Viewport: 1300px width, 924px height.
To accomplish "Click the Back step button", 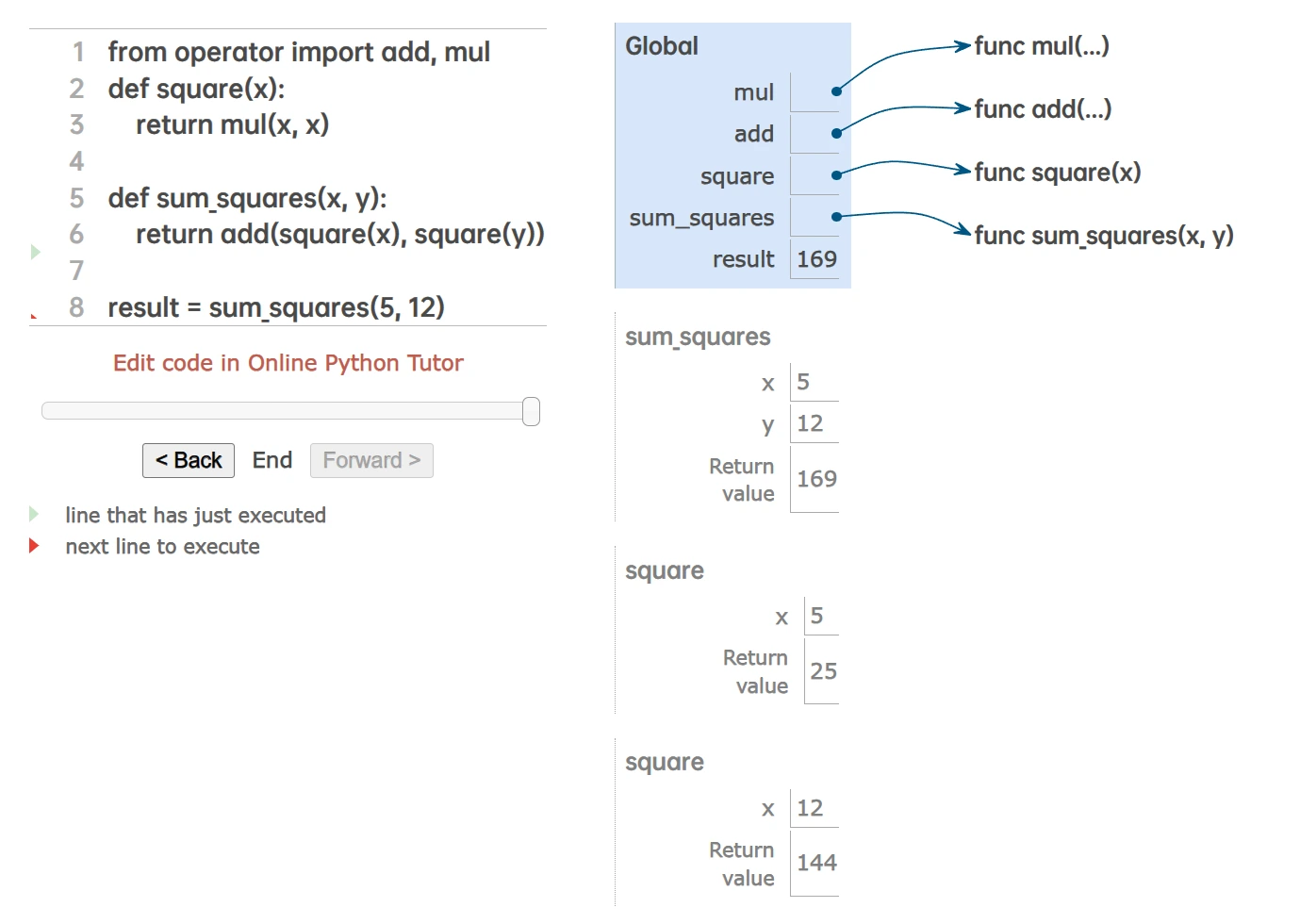I will point(189,460).
